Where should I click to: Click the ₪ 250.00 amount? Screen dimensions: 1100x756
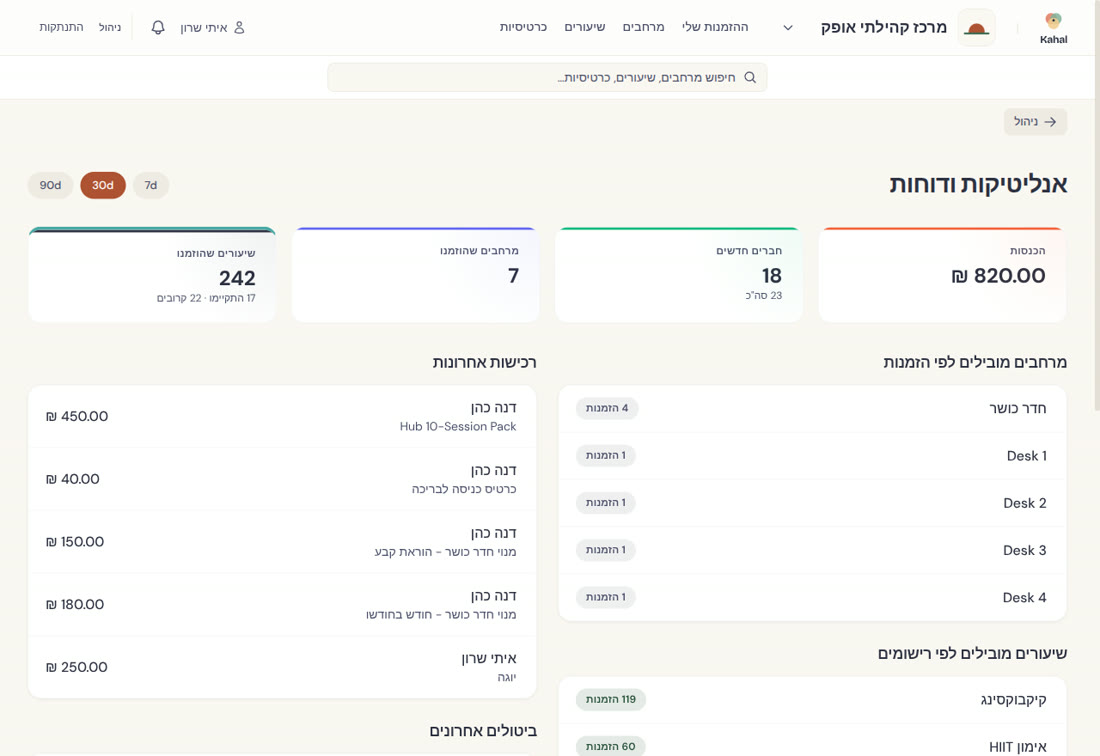(x=76, y=667)
